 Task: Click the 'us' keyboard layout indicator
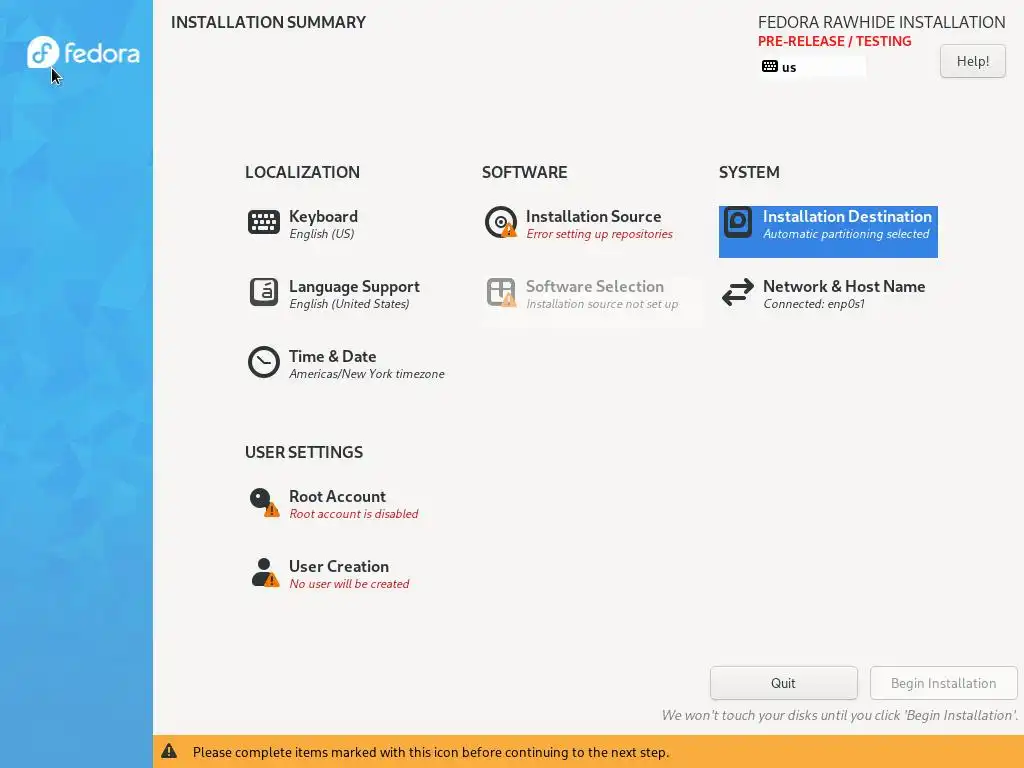tap(813, 67)
